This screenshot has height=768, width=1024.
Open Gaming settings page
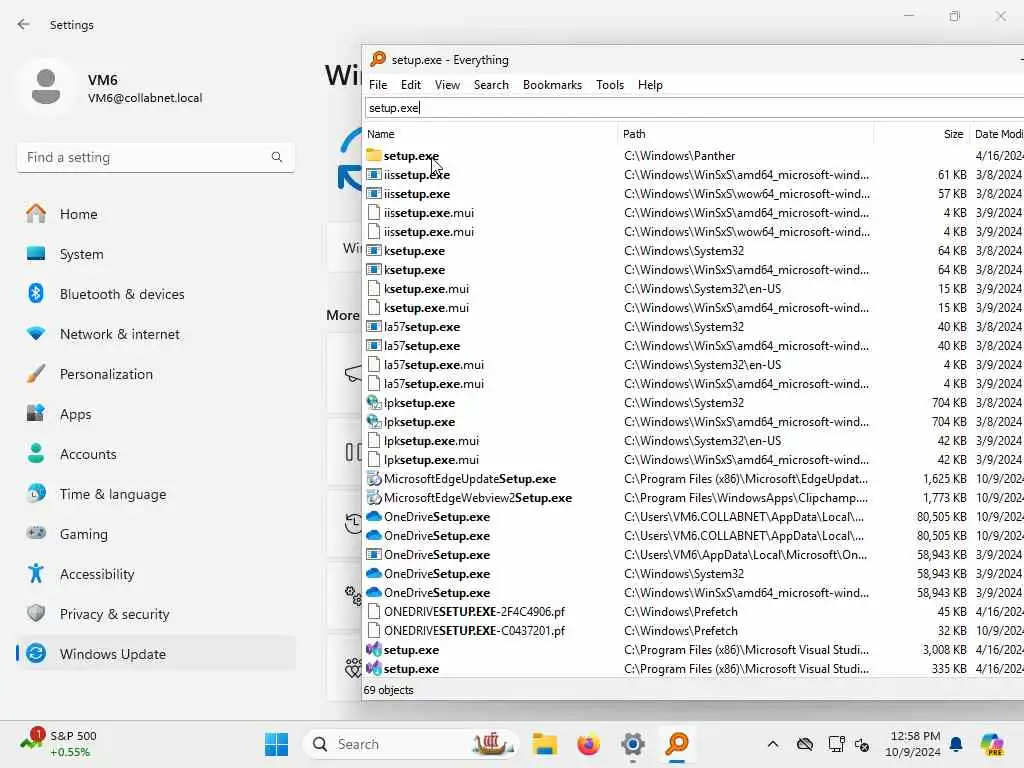tap(155, 534)
